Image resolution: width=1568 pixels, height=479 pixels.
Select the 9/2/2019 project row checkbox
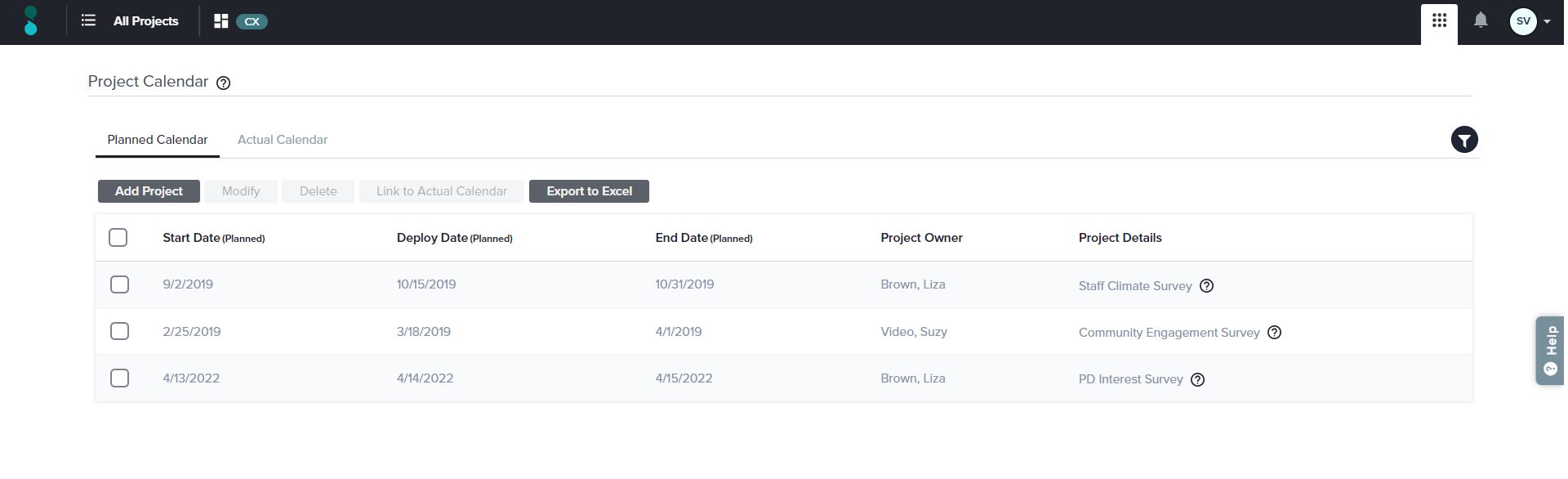coord(120,284)
